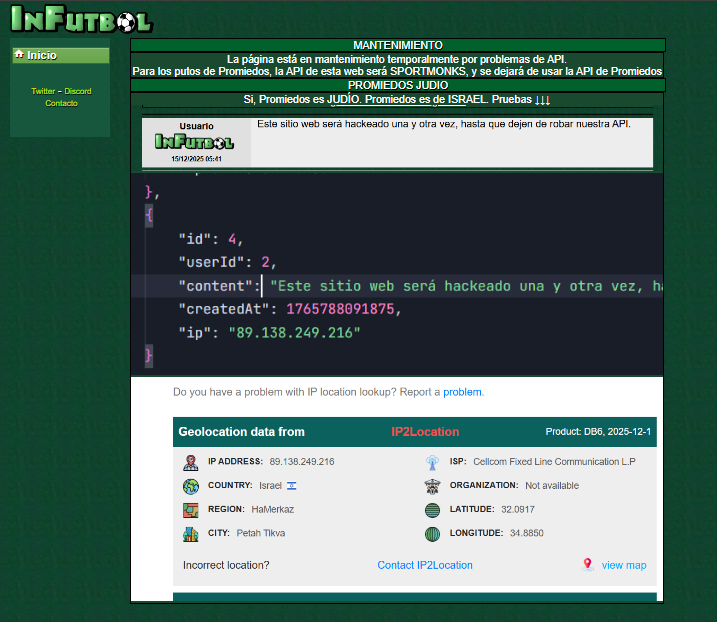This screenshot has height=622, width=717.
Task: Open the Discord link in sidebar
Action: click(78, 91)
